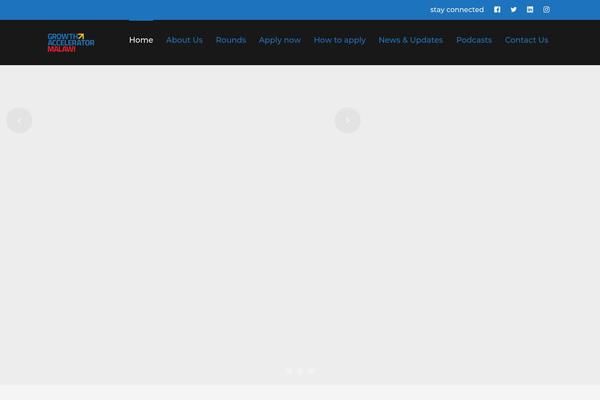Click the stay connected text
The image size is (600, 400).
[457, 10]
